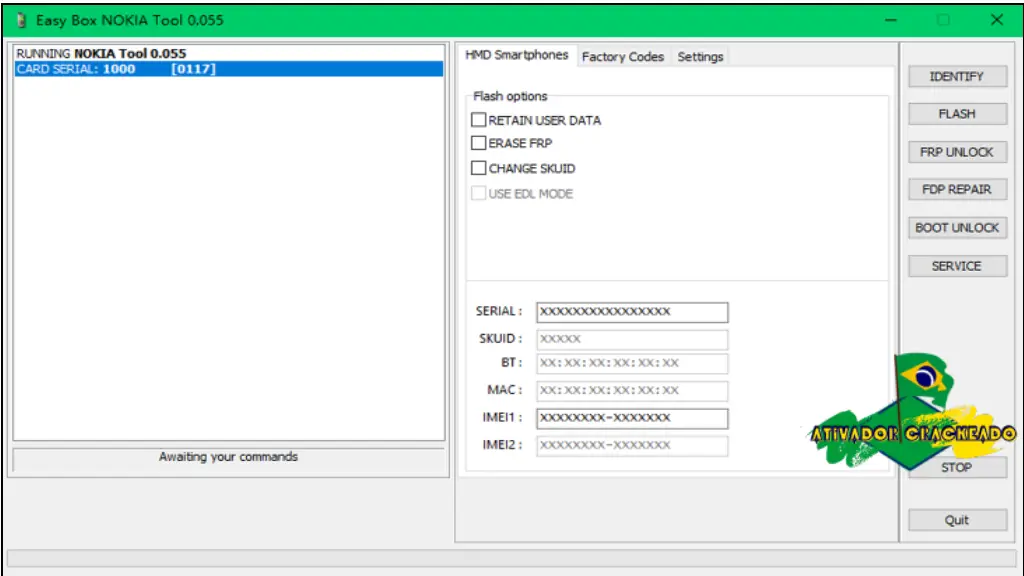Open the Factory Codes tab

click(x=622, y=57)
